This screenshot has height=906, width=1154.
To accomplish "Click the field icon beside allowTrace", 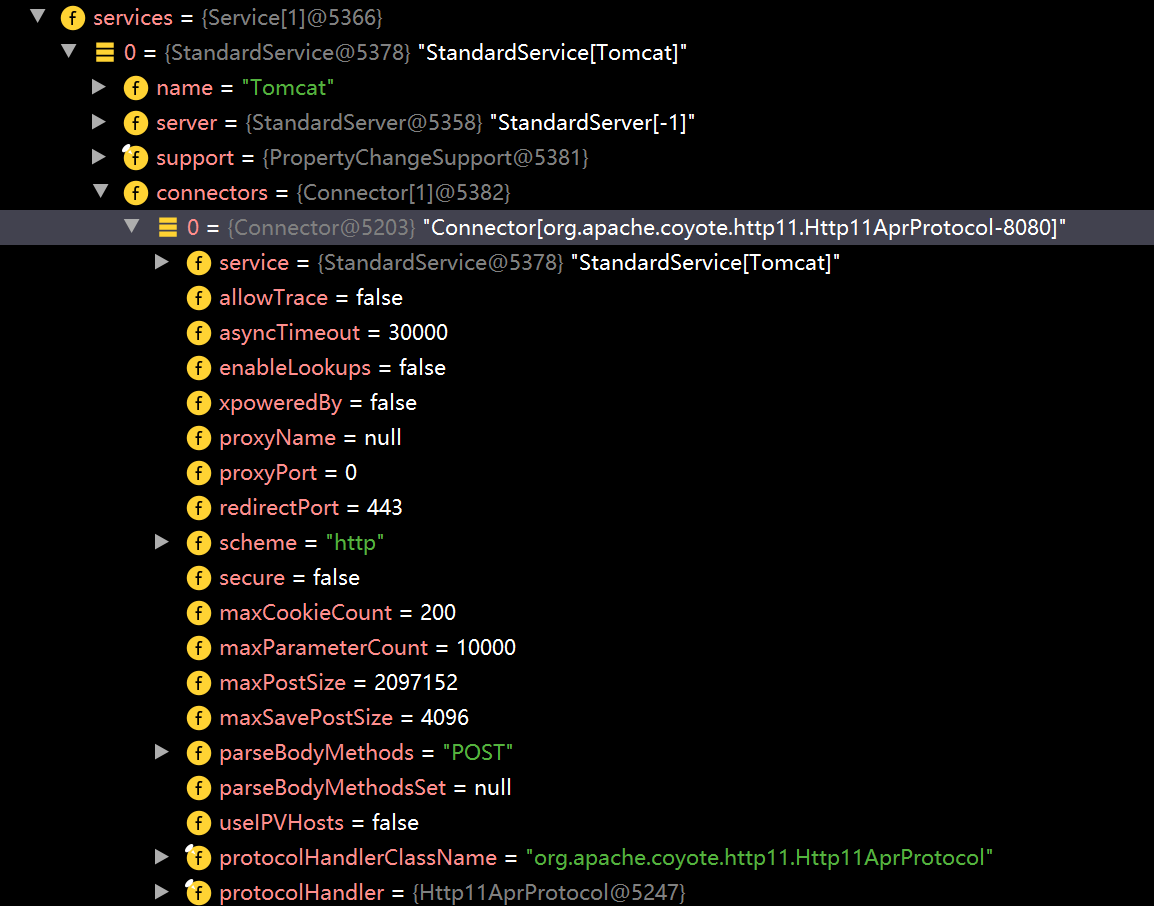I will click(x=199, y=297).
